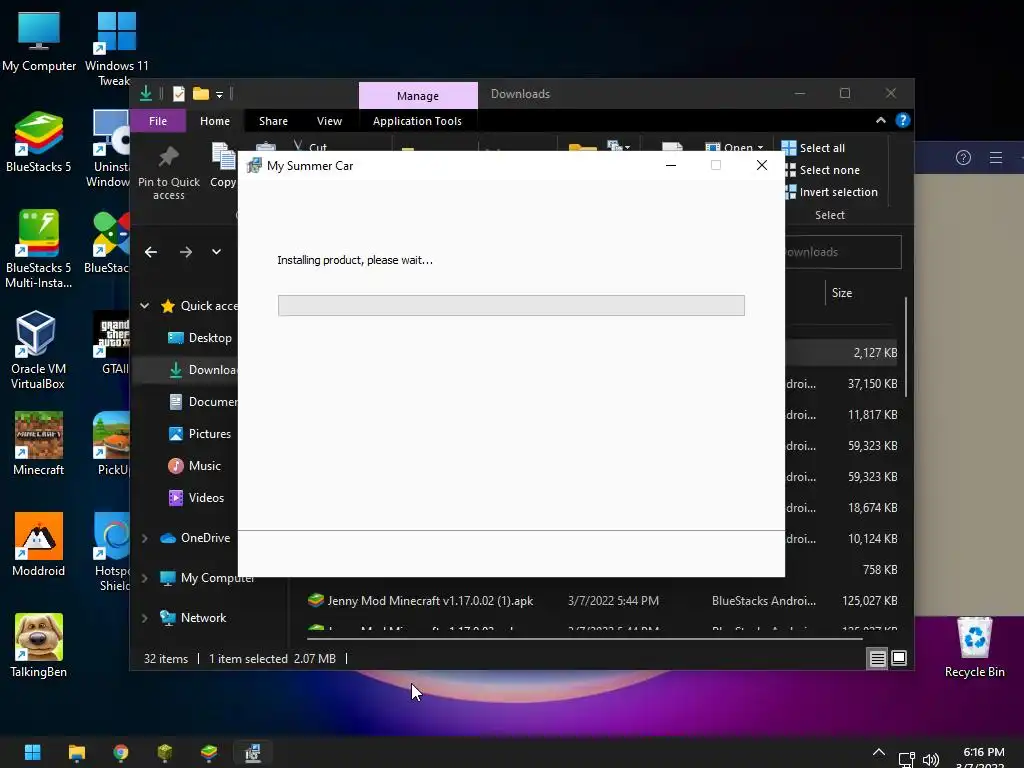Image resolution: width=1024 pixels, height=768 pixels.
Task: Click the installer icon in taskbar
Action: coord(253,752)
